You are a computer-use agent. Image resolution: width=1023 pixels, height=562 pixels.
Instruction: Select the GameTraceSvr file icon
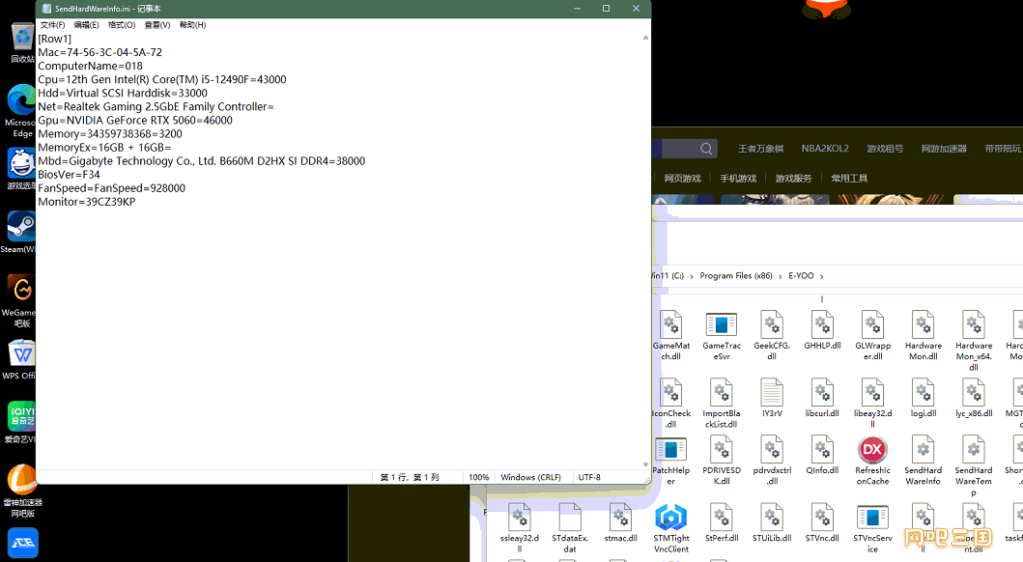click(x=721, y=336)
